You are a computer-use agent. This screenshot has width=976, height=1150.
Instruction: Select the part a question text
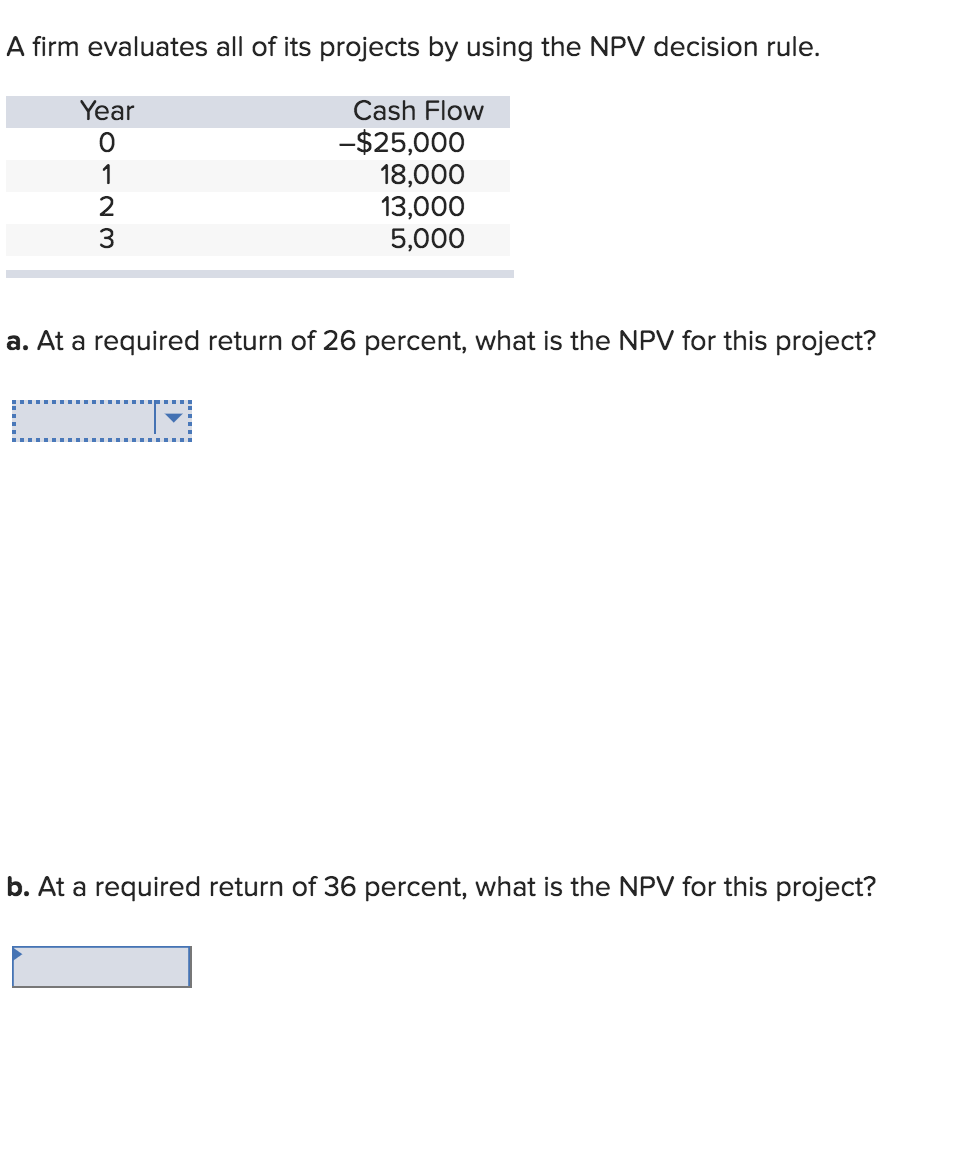pos(440,341)
